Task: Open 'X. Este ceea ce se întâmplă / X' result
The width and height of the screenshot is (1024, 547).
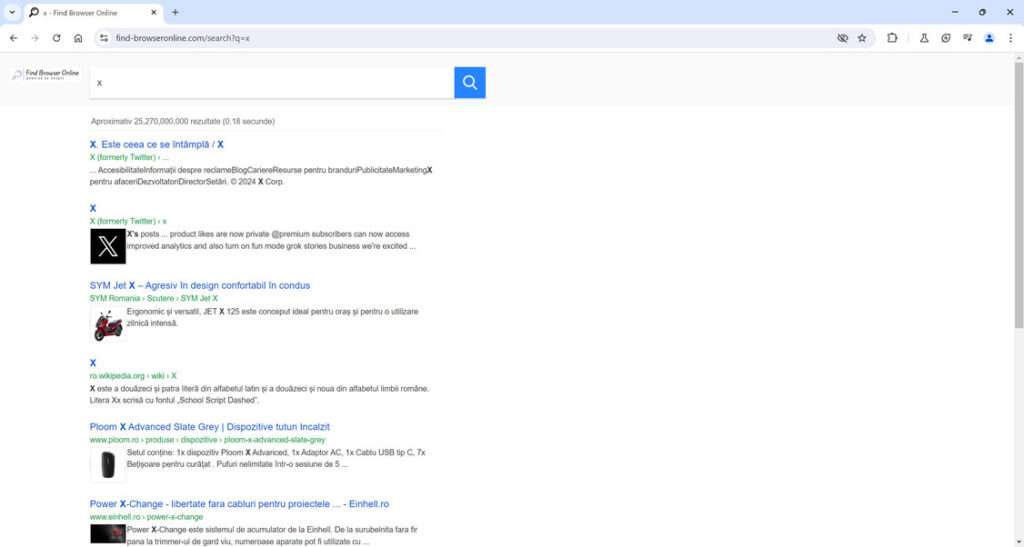Action: coord(157,144)
